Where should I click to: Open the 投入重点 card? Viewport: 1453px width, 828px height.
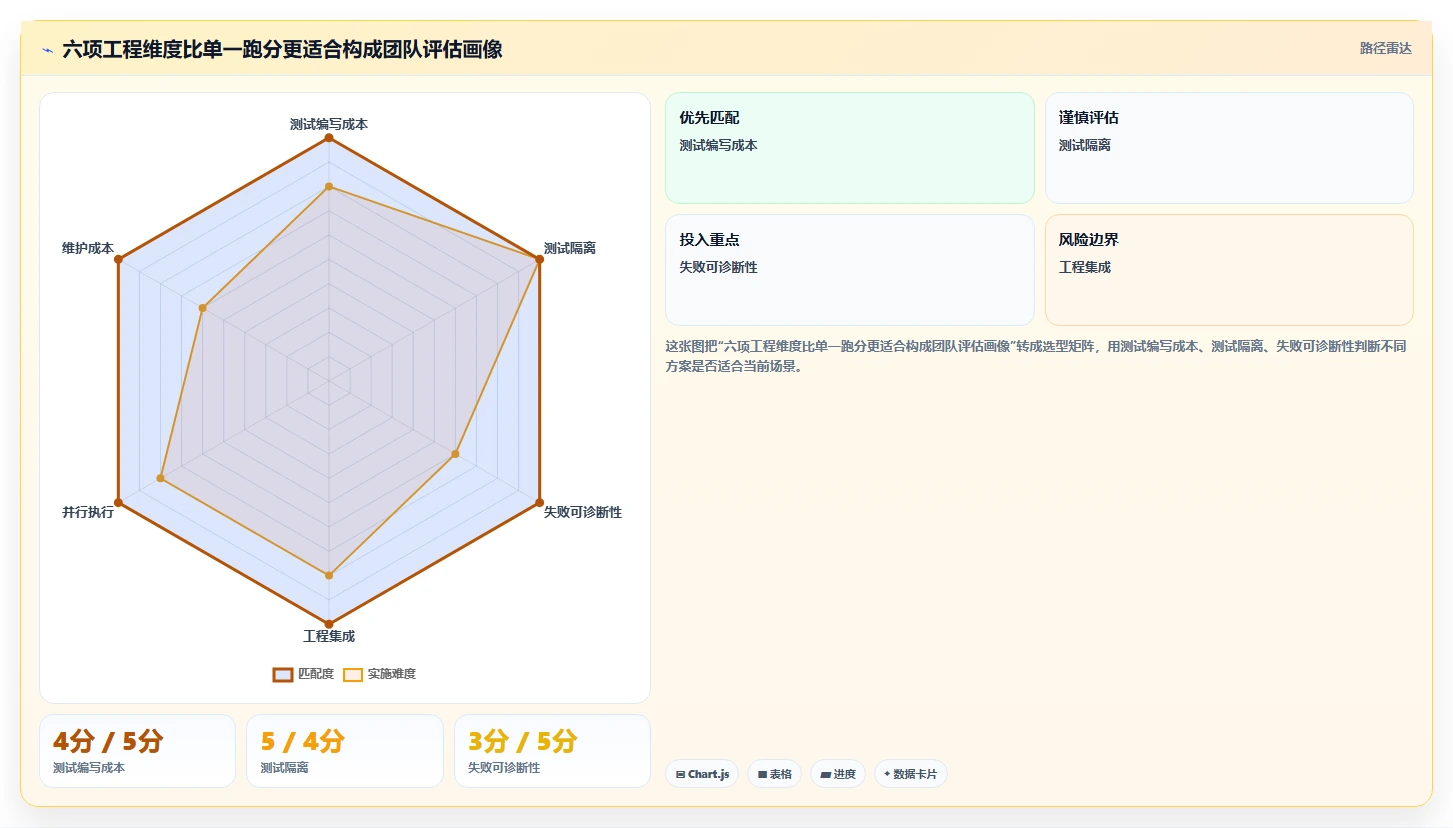pos(850,270)
